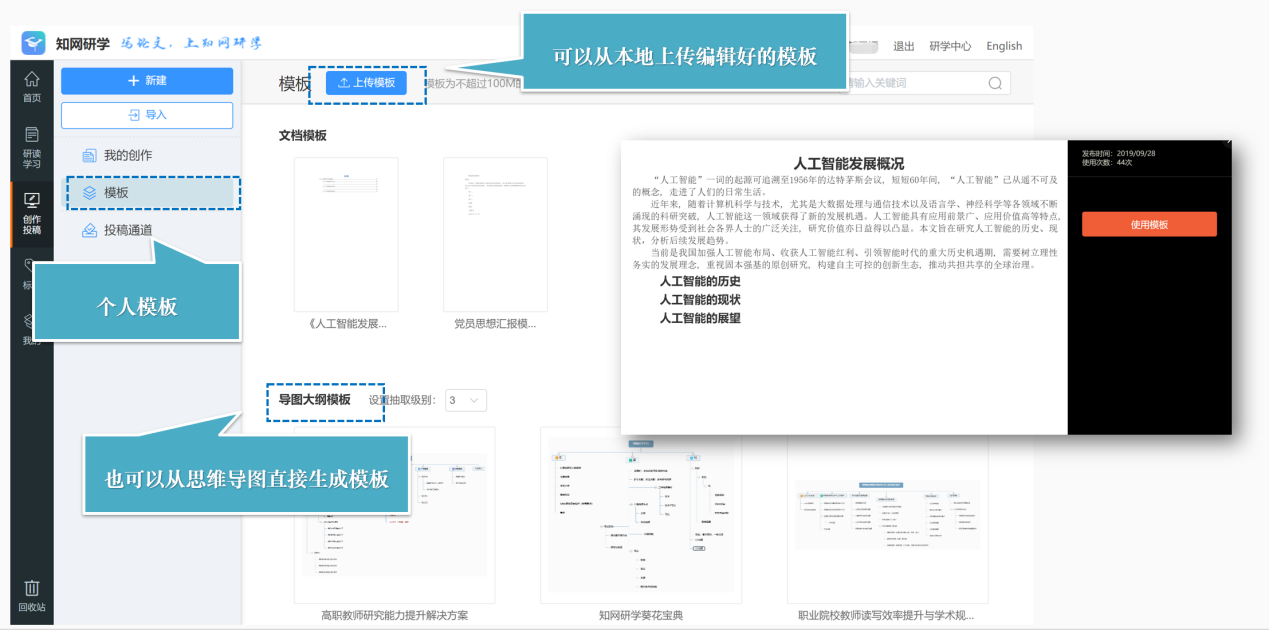Open the 职业院校教师读写效率提升与学术规... template
This screenshot has height=630, width=1269.
coord(887,515)
